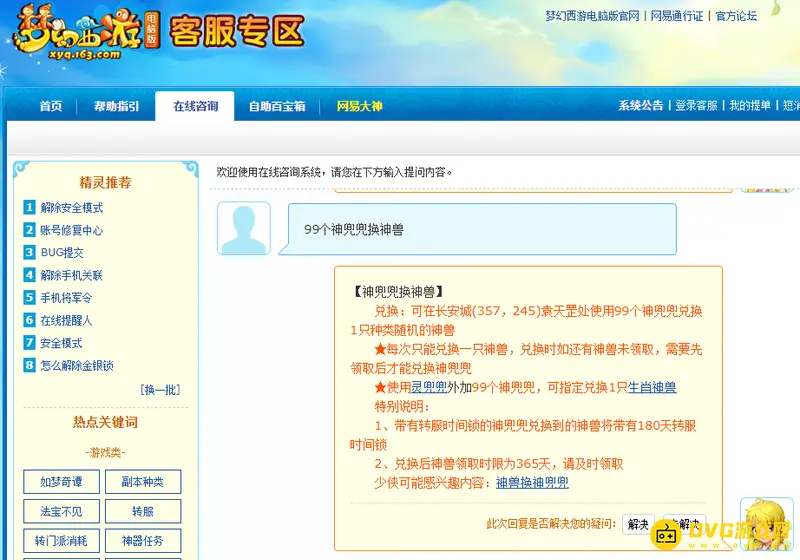This screenshot has height=560, width=800.
Task: Click [换一批] to refresh recommendations
Action: coord(160,390)
